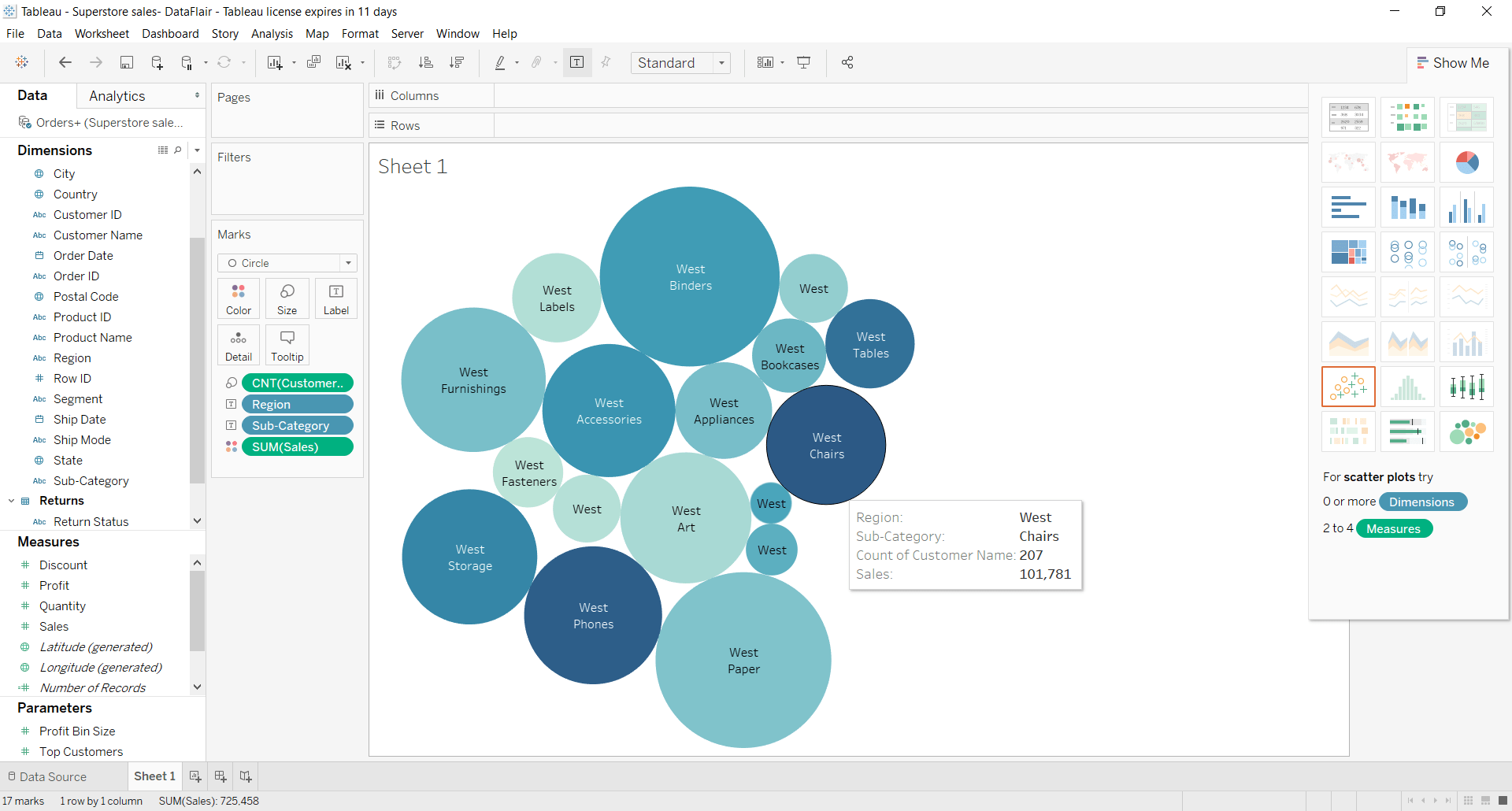1512x811 pixels.
Task: Open the Label settings in Marks
Action: coord(335,298)
